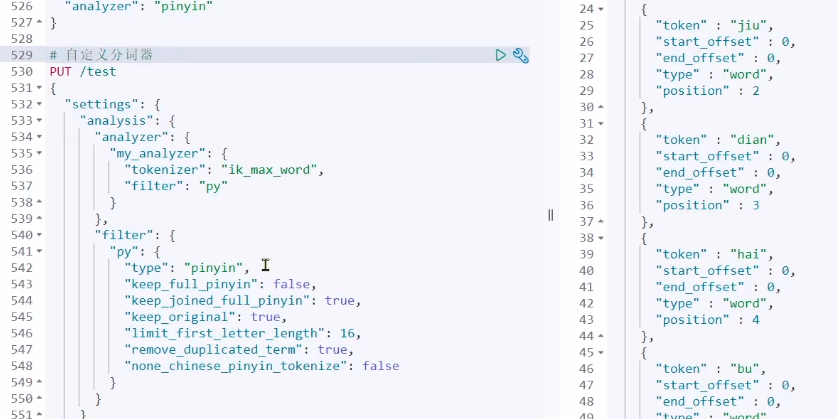Collapse response object fold at line 24

point(601,9)
